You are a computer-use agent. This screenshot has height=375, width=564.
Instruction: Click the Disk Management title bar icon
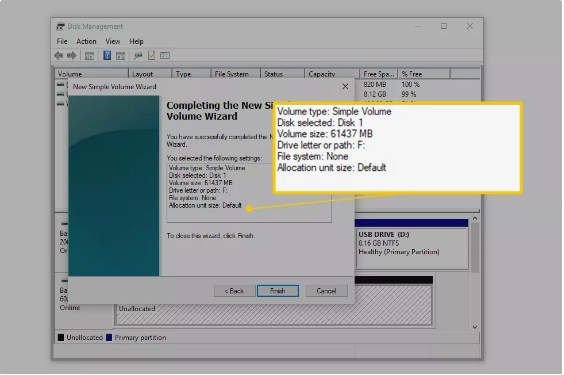pyautogui.click(x=61, y=27)
